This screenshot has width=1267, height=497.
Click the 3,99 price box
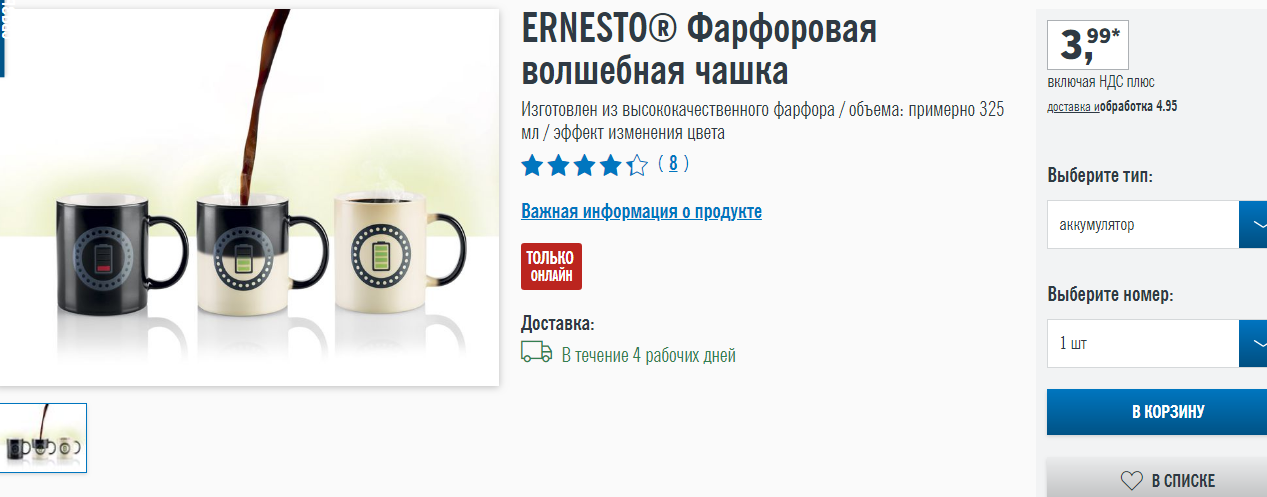point(1088,43)
